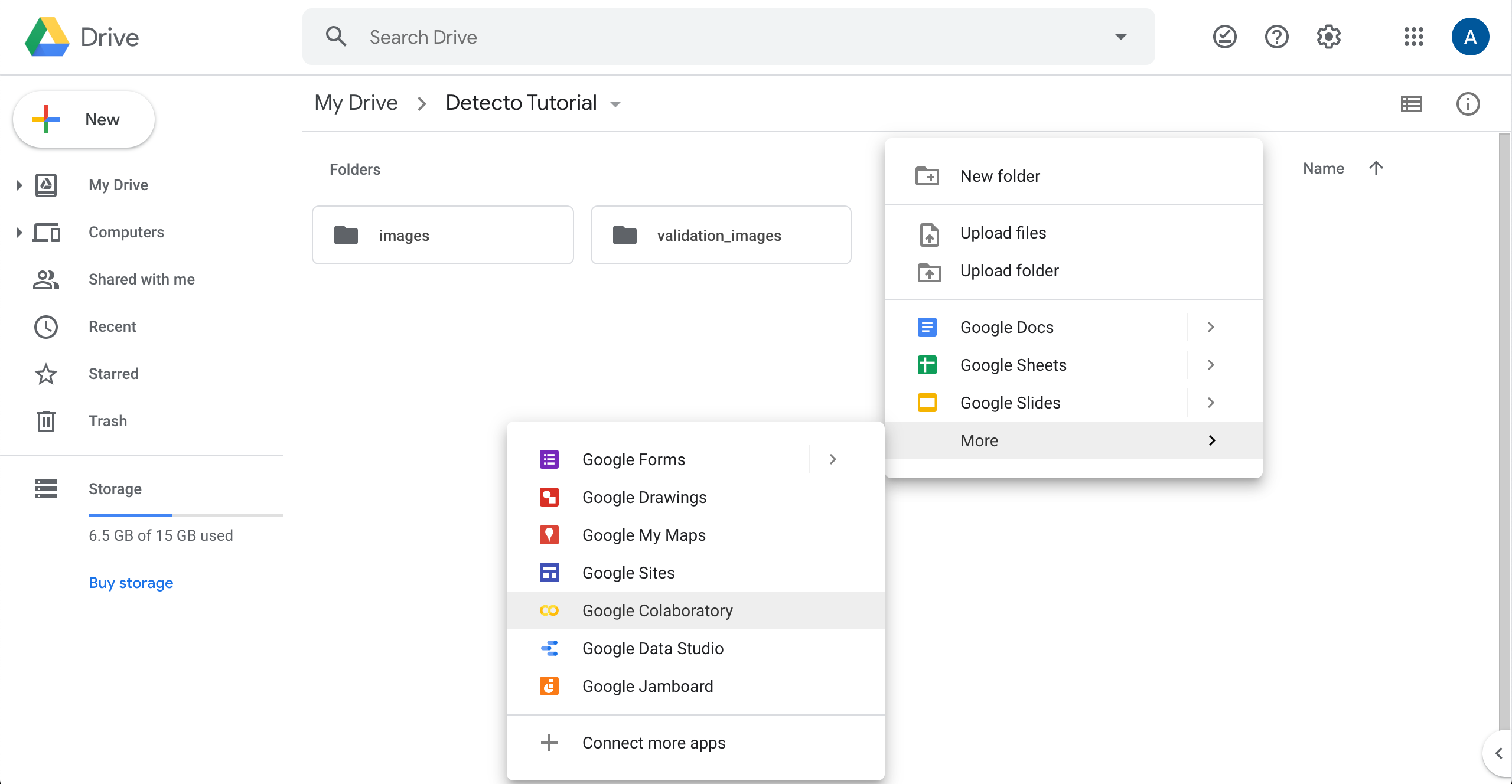
Task: Open the Detecto Tutorial folder dropdown
Action: tap(615, 104)
